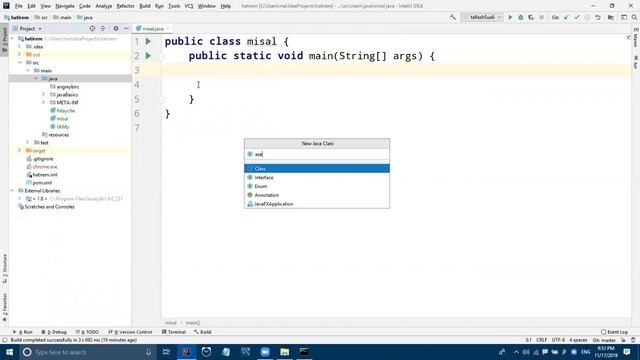Open the VCS menu

pyautogui.click(x=189, y=6)
